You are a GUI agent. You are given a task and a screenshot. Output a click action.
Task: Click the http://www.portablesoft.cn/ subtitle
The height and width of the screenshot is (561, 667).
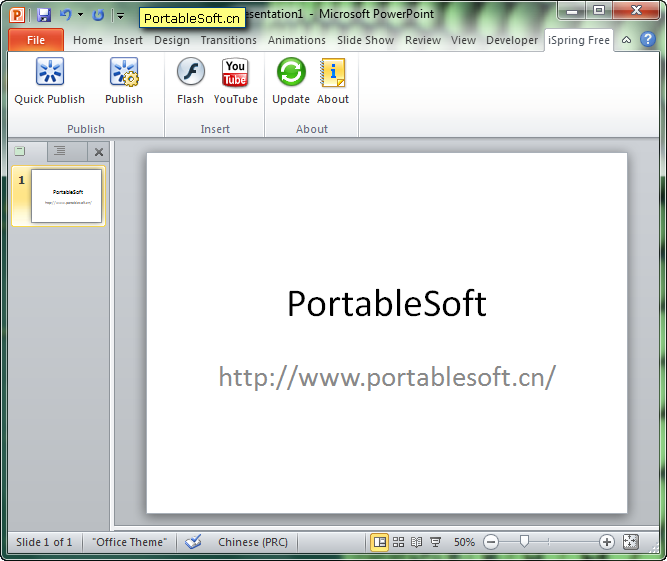click(387, 377)
